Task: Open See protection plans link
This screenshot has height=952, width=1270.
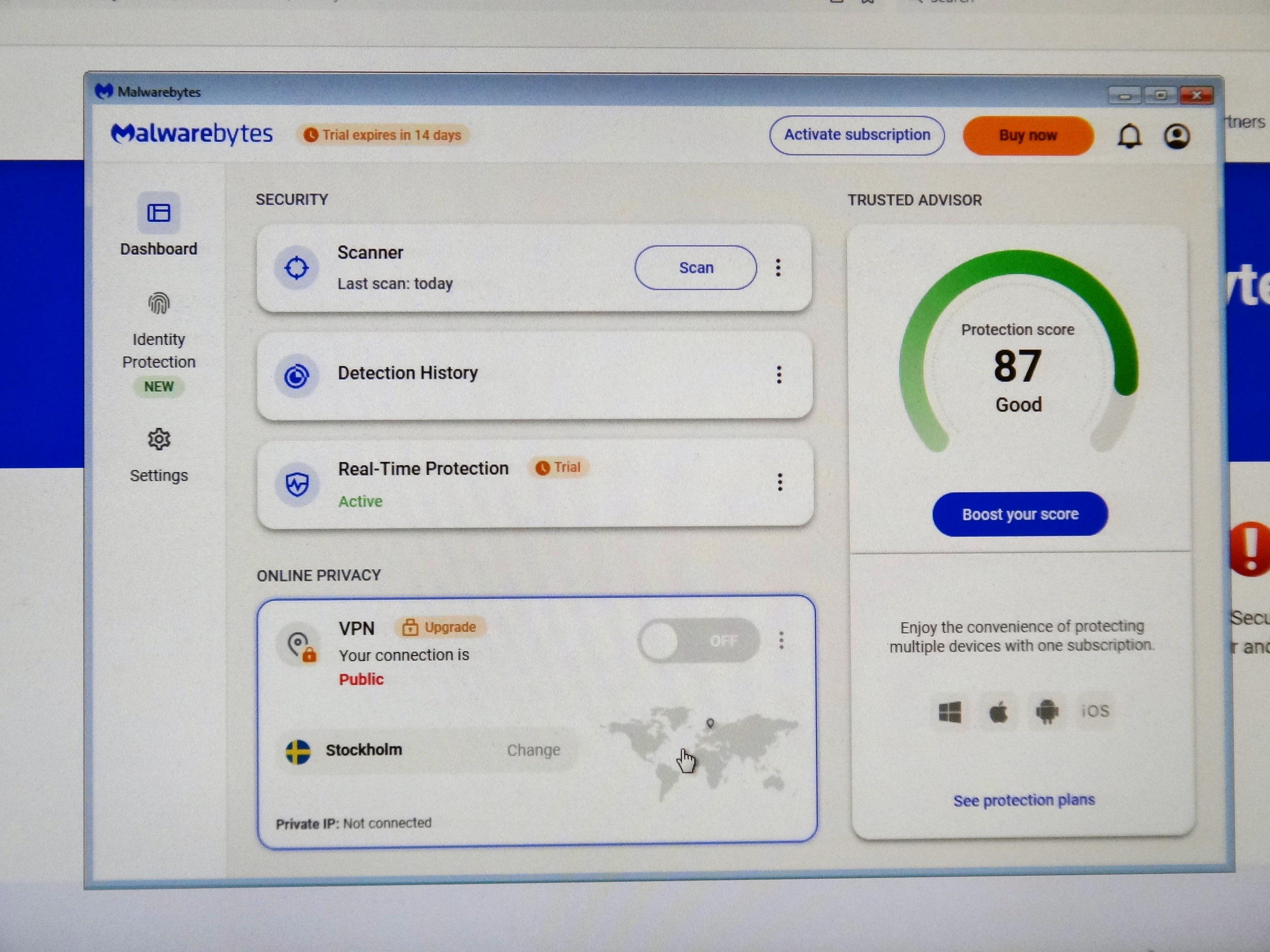Action: [x=1024, y=800]
